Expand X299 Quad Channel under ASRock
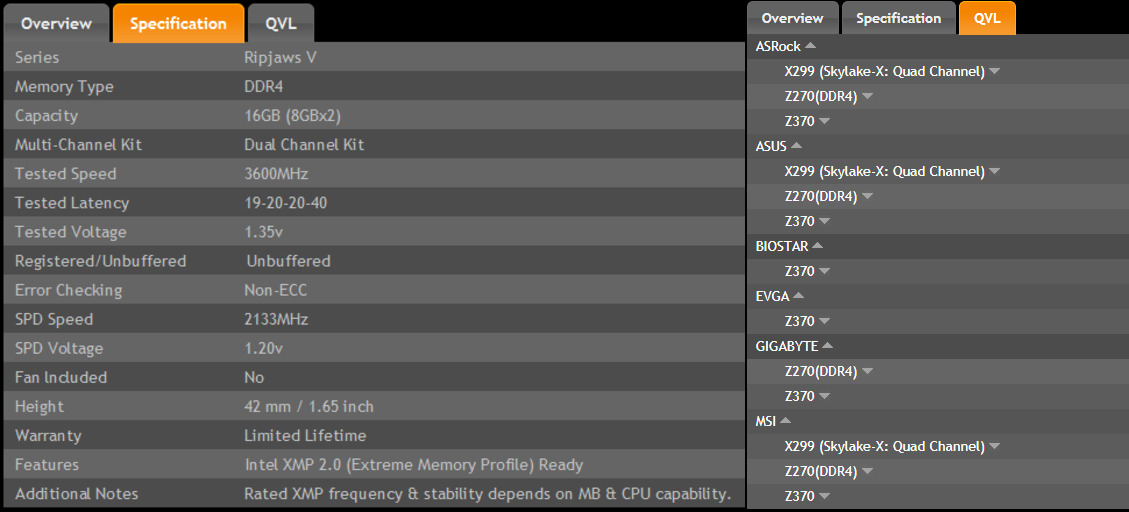The width and height of the screenshot is (1129, 512). pos(994,71)
